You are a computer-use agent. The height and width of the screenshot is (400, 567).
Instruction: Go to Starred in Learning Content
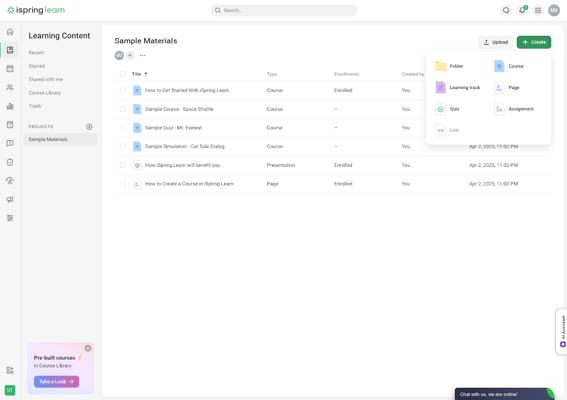coord(37,66)
